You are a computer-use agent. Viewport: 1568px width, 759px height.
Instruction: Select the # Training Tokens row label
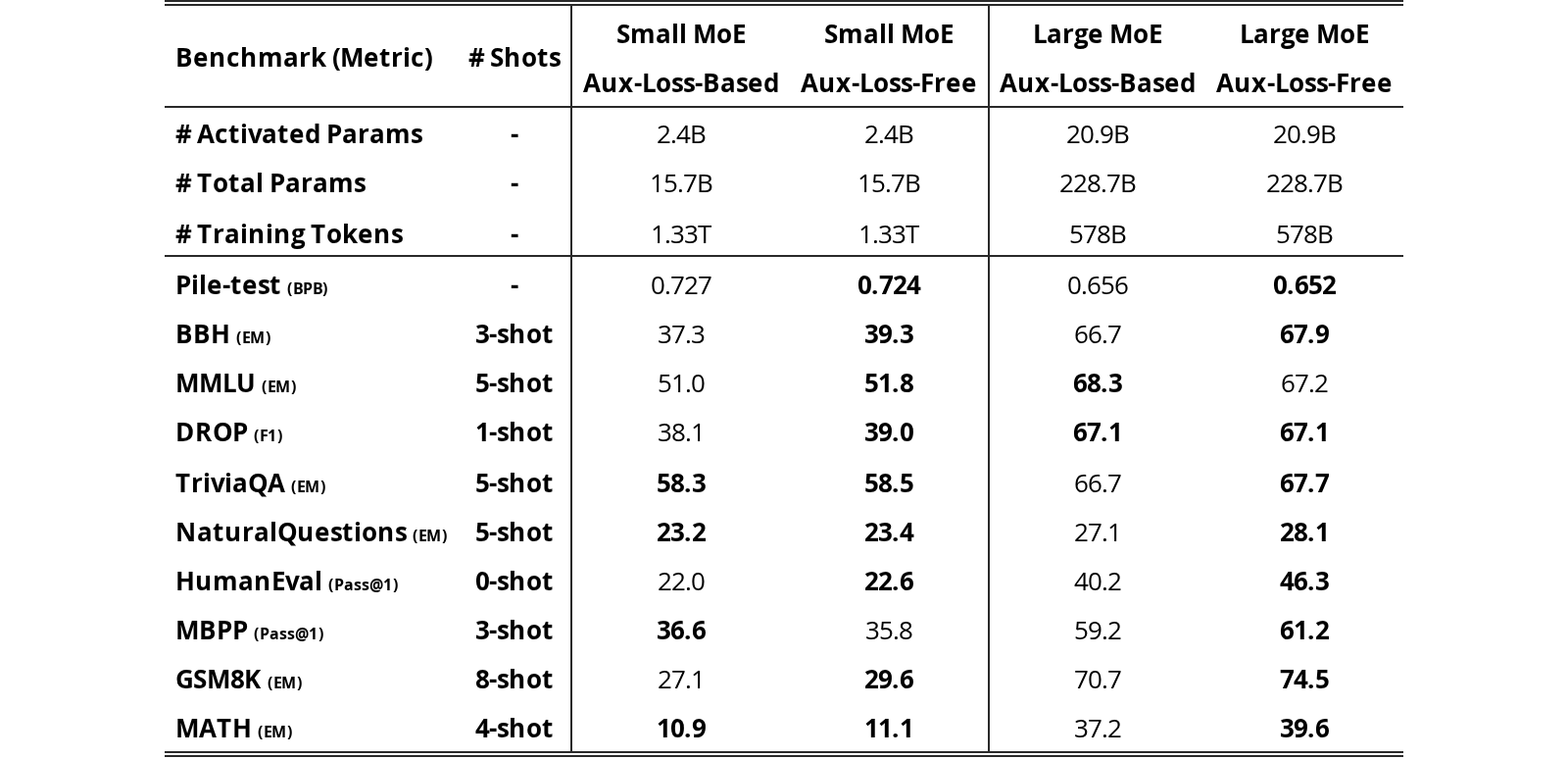point(289,234)
